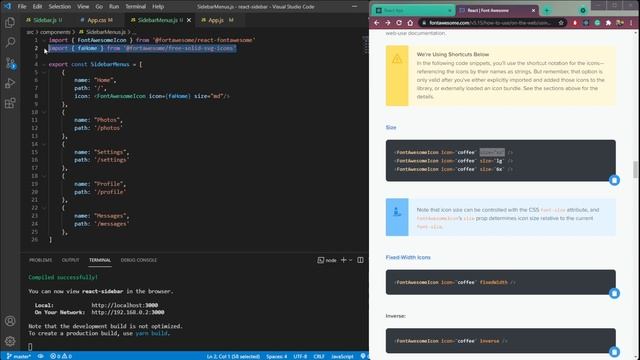Open the browser extensions puzzle icon

click(609, 23)
